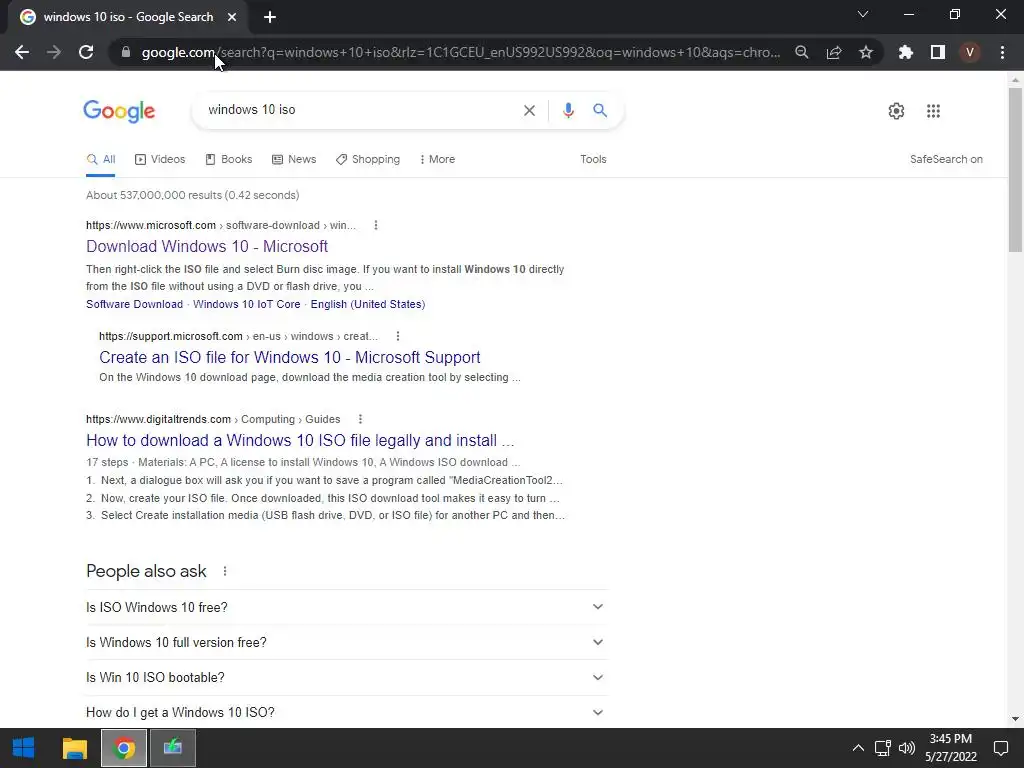Open the Windows notification center

1001,748
